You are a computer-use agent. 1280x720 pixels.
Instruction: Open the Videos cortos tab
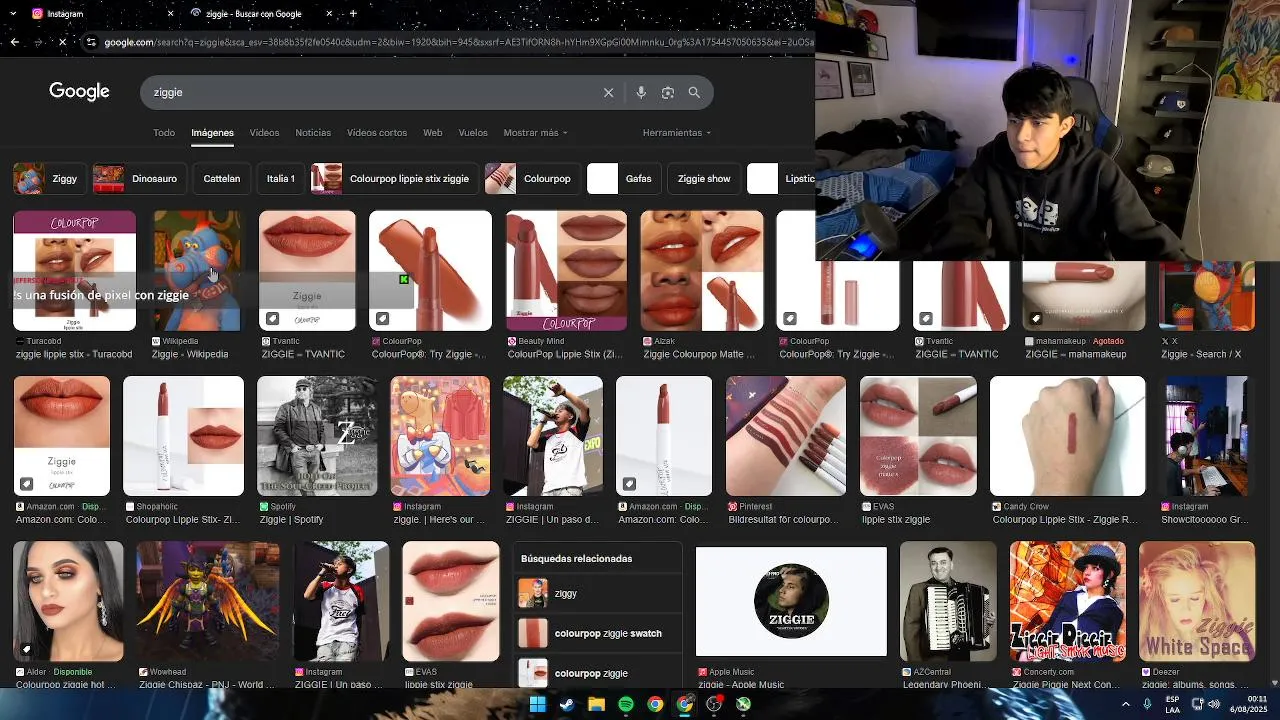coord(377,133)
